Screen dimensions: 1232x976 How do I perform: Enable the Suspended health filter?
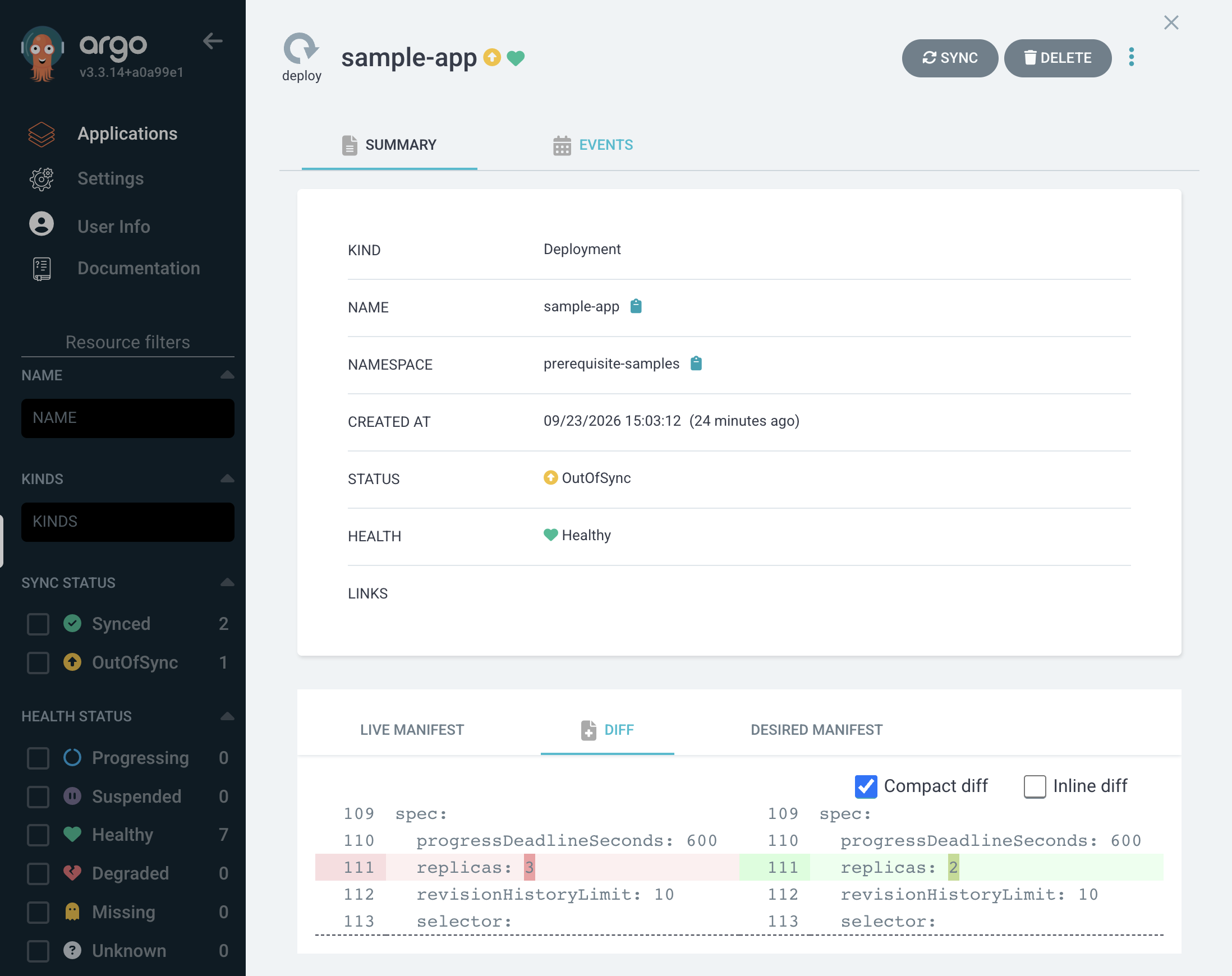pyautogui.click(x=38, y=796)
